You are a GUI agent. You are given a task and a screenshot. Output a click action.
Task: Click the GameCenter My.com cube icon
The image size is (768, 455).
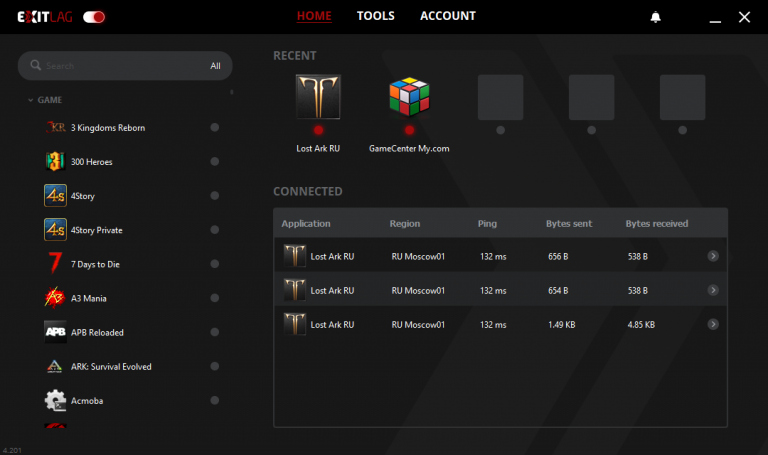pyautogui.click(x=409, y=96)
